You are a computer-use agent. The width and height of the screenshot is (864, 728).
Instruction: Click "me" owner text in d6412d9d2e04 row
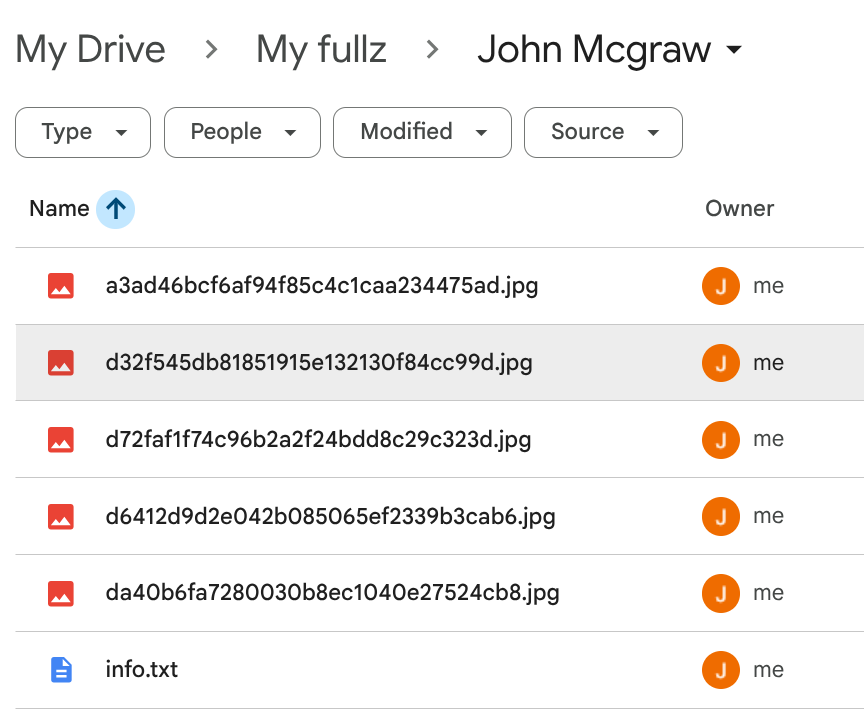click(x=768, y=516)
